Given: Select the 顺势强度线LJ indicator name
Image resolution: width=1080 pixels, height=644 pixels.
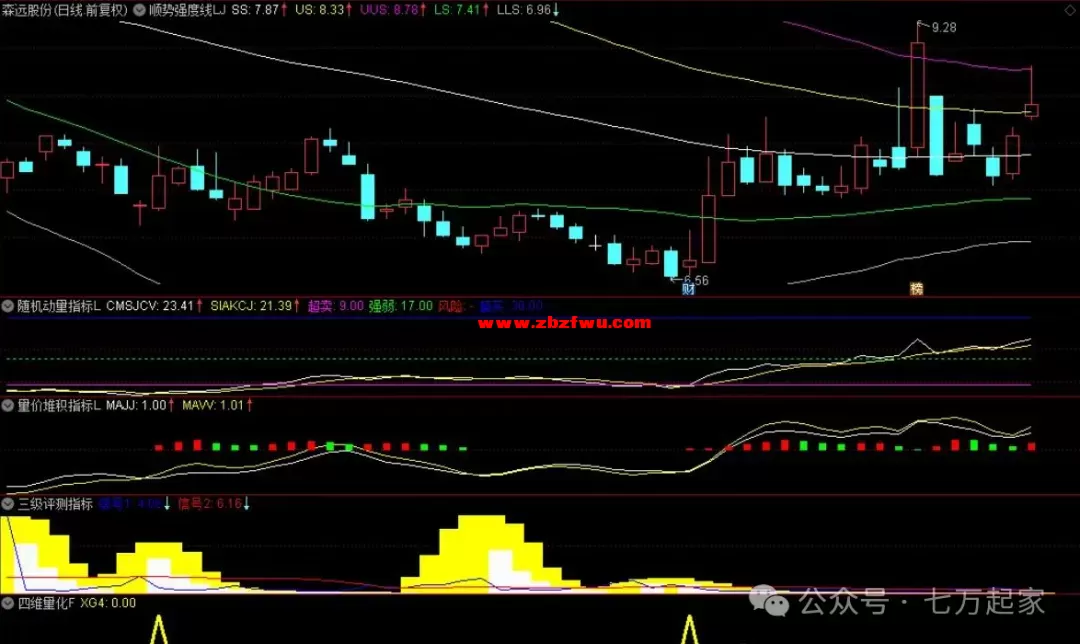Looking at the screenshot, I should point(187,10).
